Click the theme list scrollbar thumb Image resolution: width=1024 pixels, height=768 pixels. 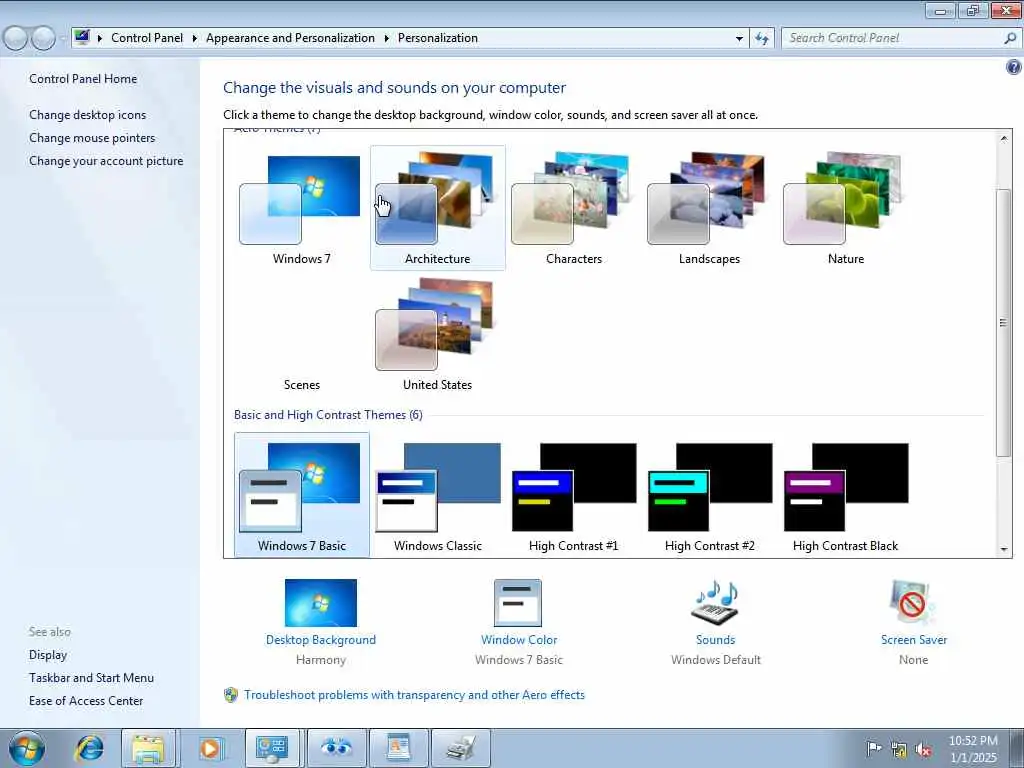pyautogui.click(x=1004, y=323)
